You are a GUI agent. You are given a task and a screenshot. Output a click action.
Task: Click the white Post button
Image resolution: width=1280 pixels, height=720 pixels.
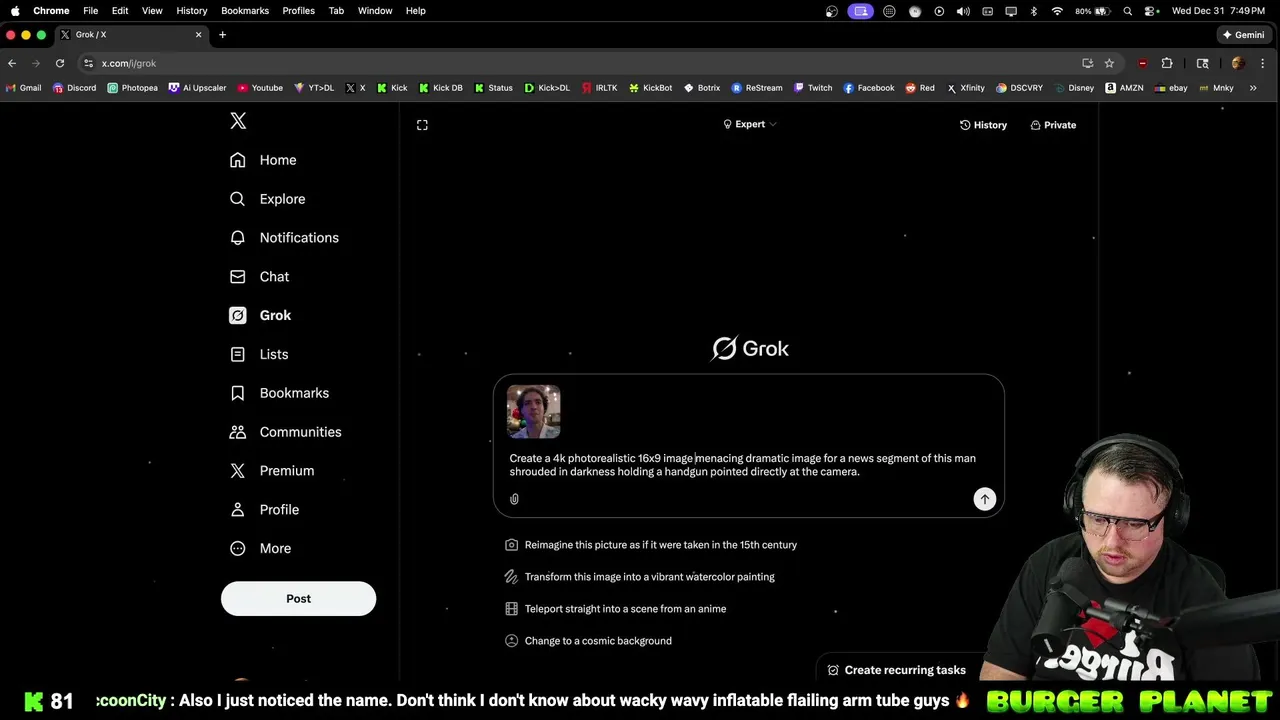tap(298, 599)
